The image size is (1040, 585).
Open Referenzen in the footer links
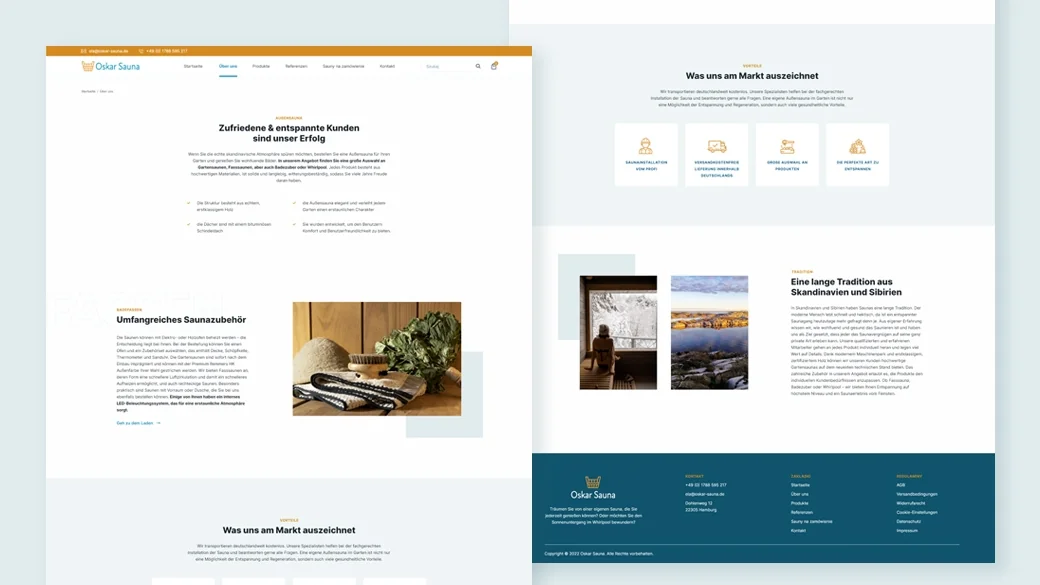802,513
